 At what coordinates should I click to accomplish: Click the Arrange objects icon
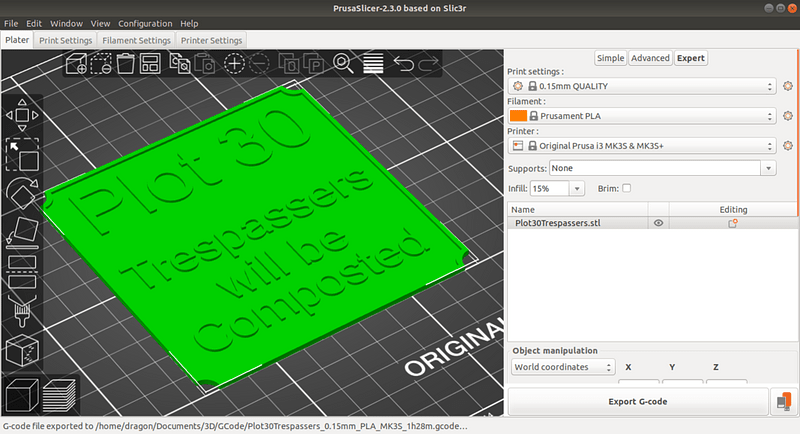pos(150,64)
